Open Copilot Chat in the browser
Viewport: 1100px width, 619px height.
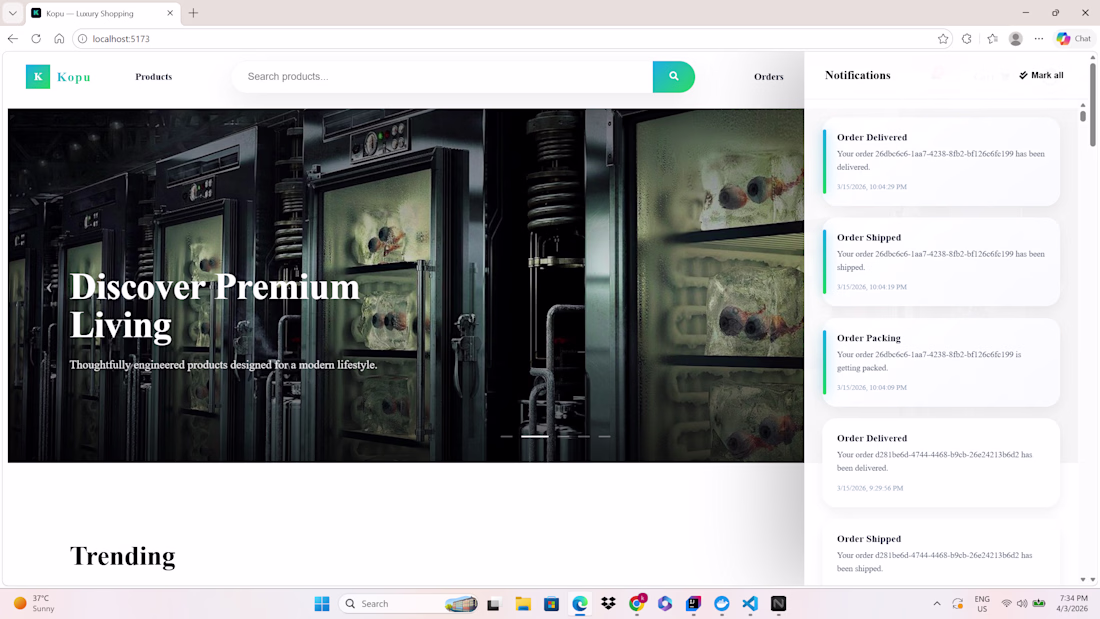(x=1074, y=39)
